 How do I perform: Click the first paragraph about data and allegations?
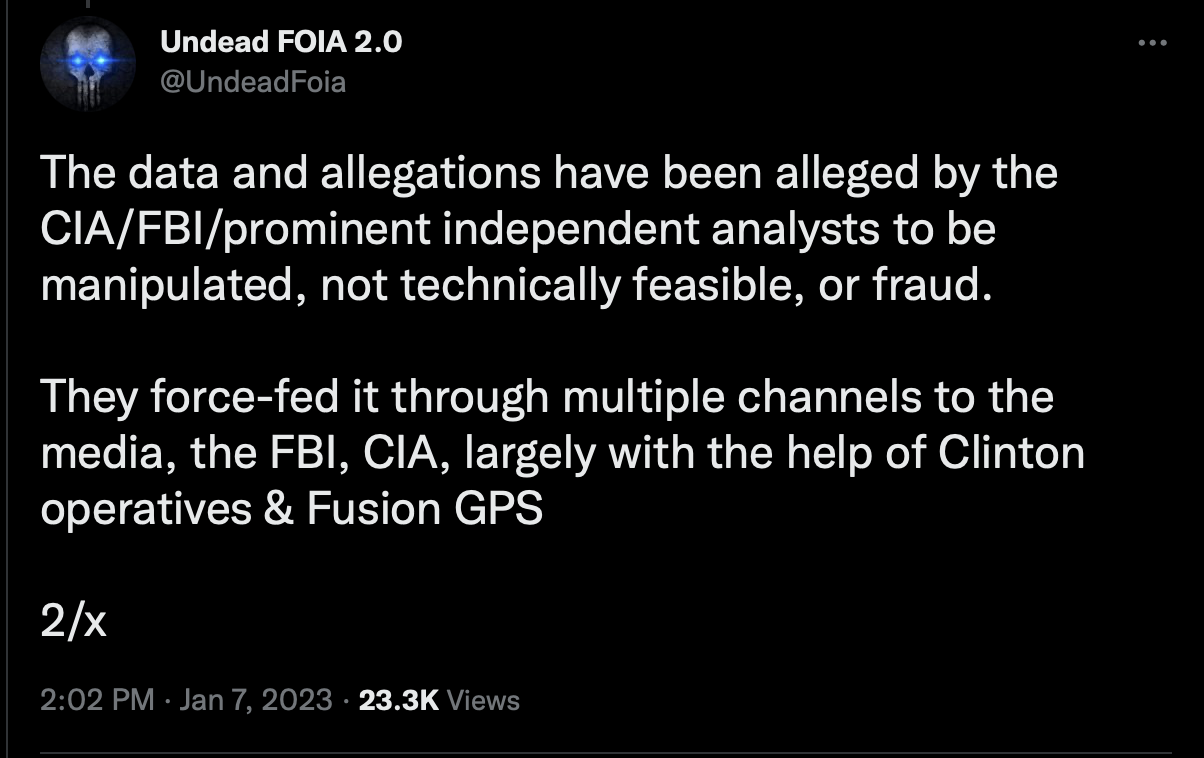pos(549,231)
